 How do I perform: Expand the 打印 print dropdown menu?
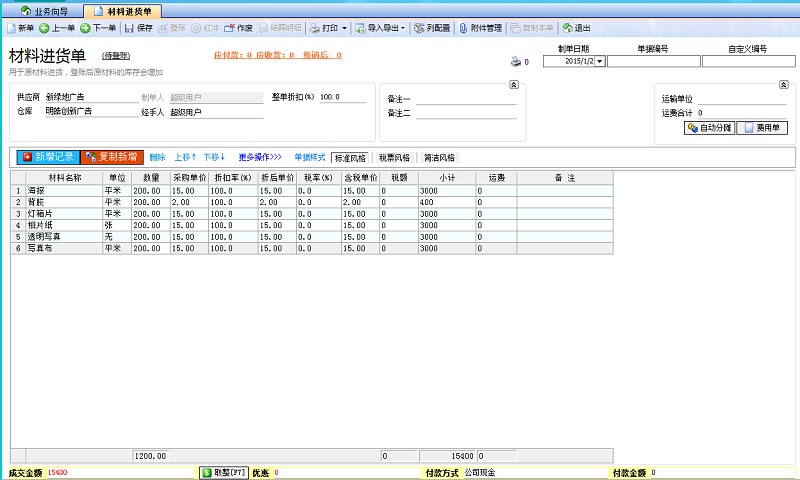344,28
